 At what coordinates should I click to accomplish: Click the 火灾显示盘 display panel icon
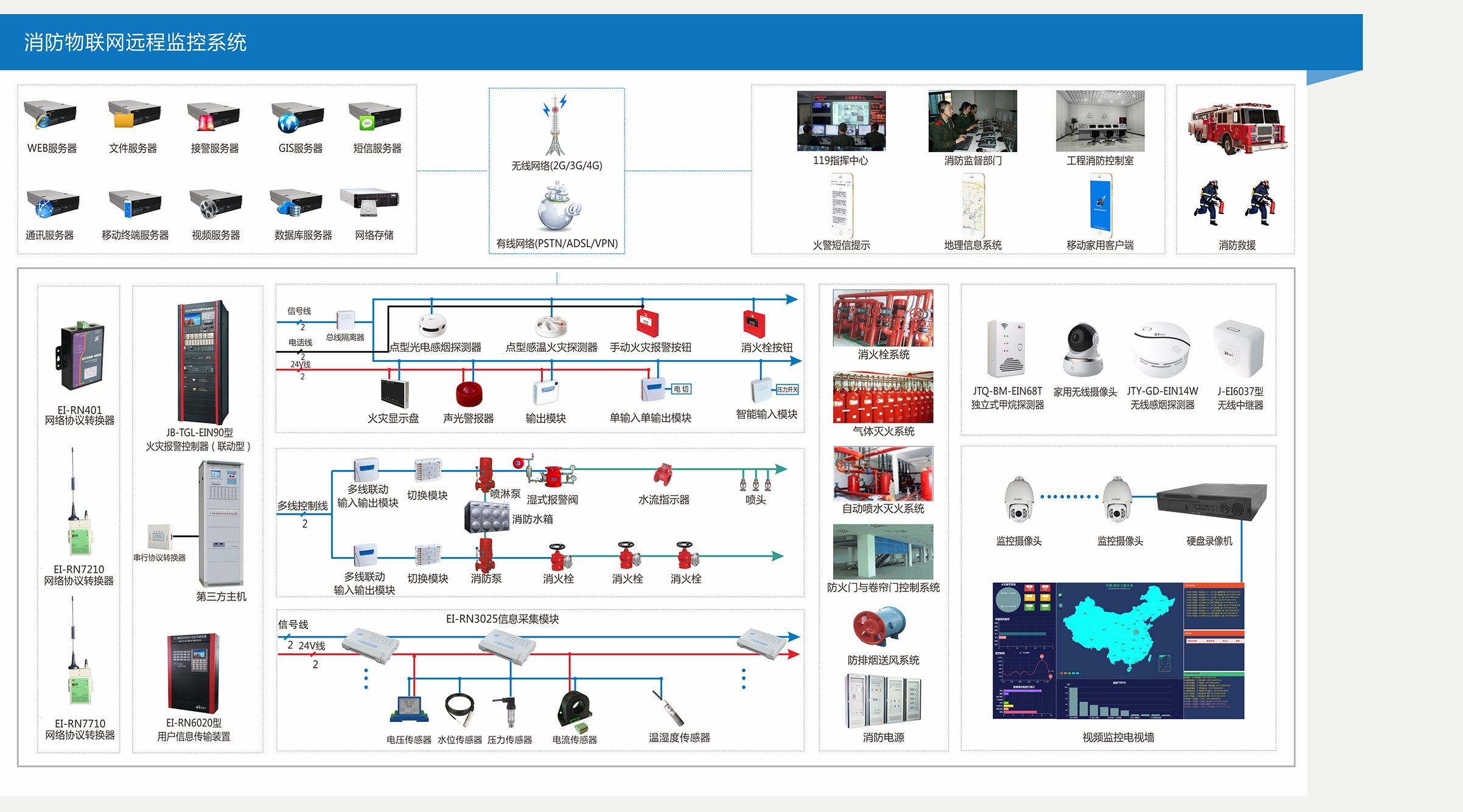coord(394,393)
